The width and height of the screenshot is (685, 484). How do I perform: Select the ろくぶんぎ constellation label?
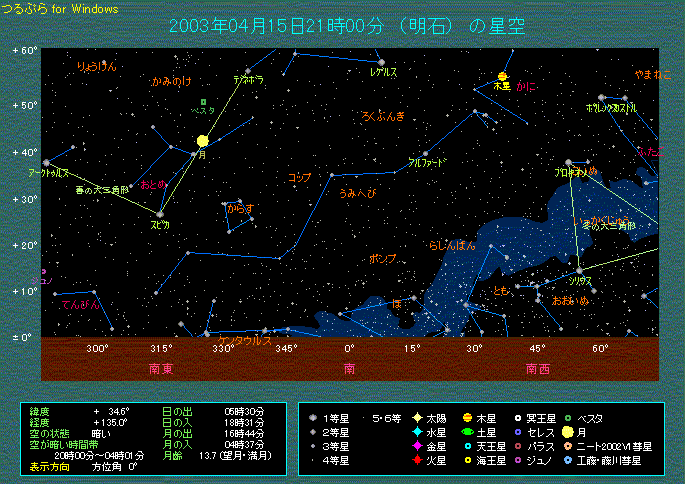point(383,116)
